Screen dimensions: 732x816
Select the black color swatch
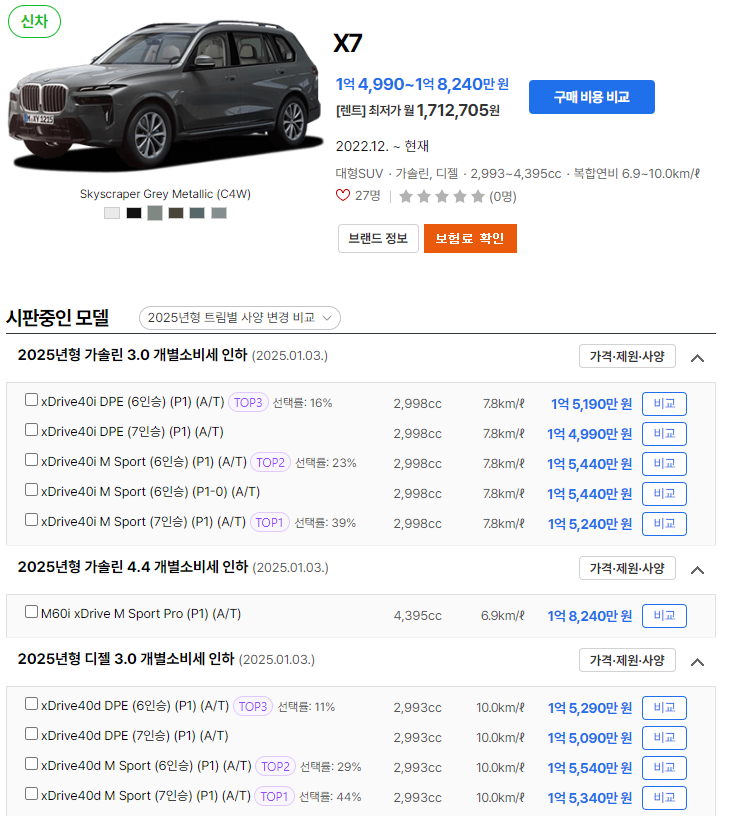[x=134, y=213]
